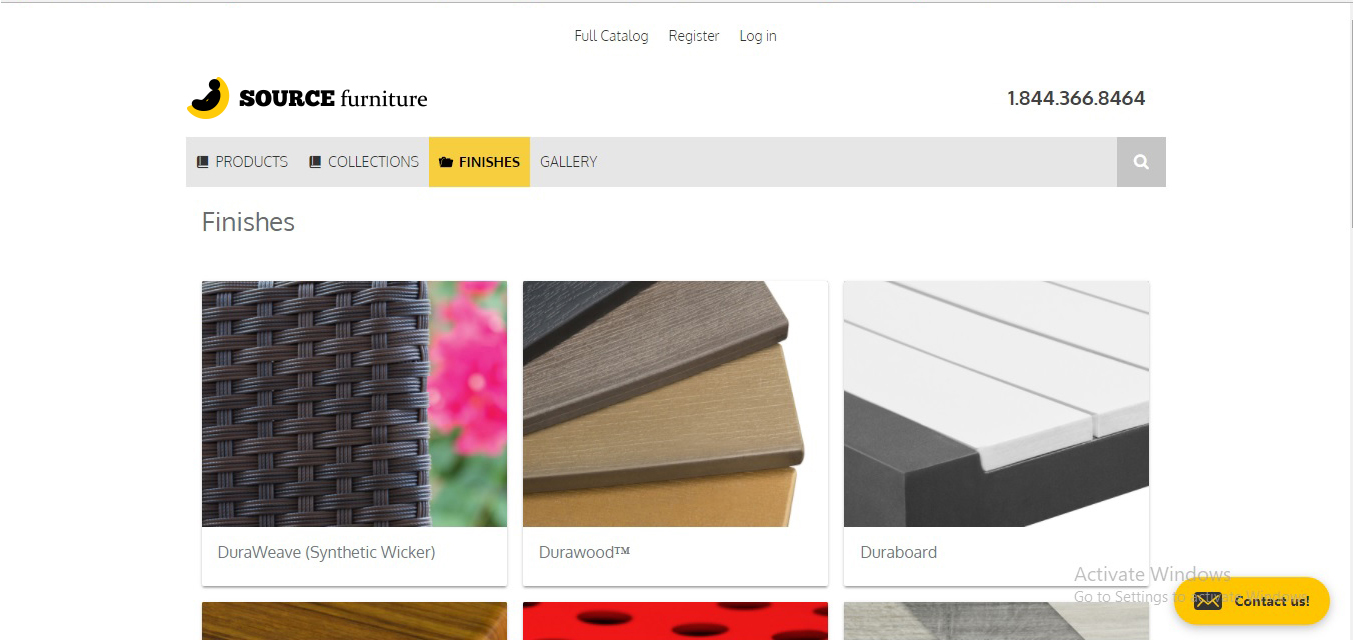Open the search magnifier icon

pyautogui.click(x=1141, y=162)
